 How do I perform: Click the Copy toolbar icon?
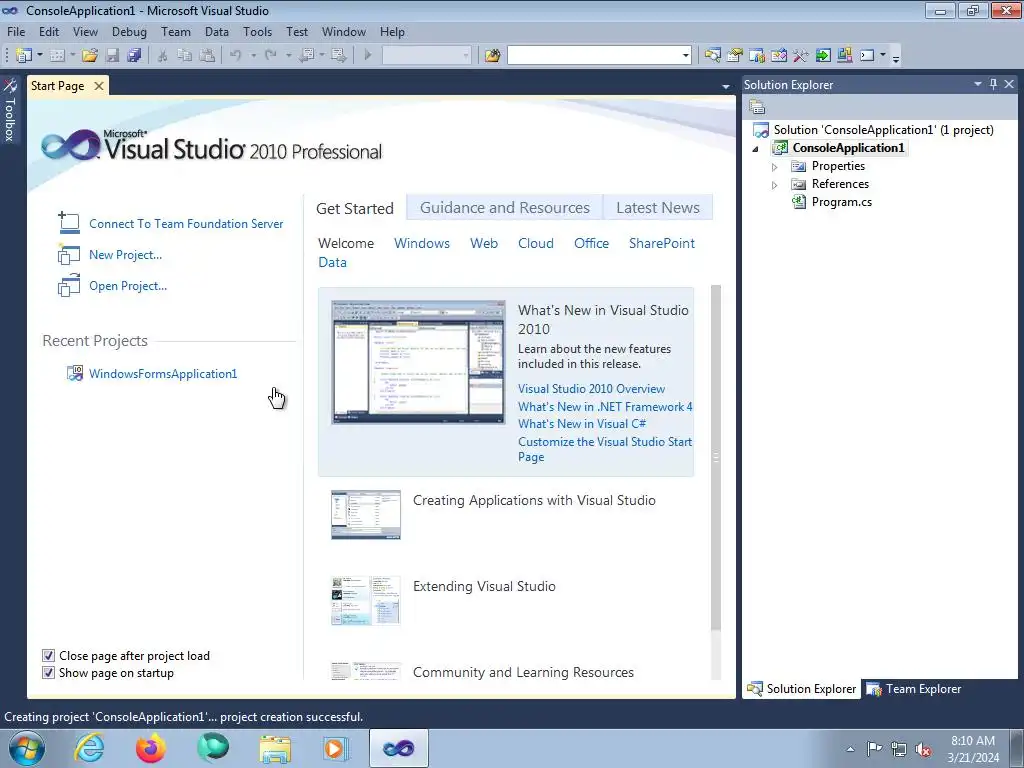(x=185, y=56)
